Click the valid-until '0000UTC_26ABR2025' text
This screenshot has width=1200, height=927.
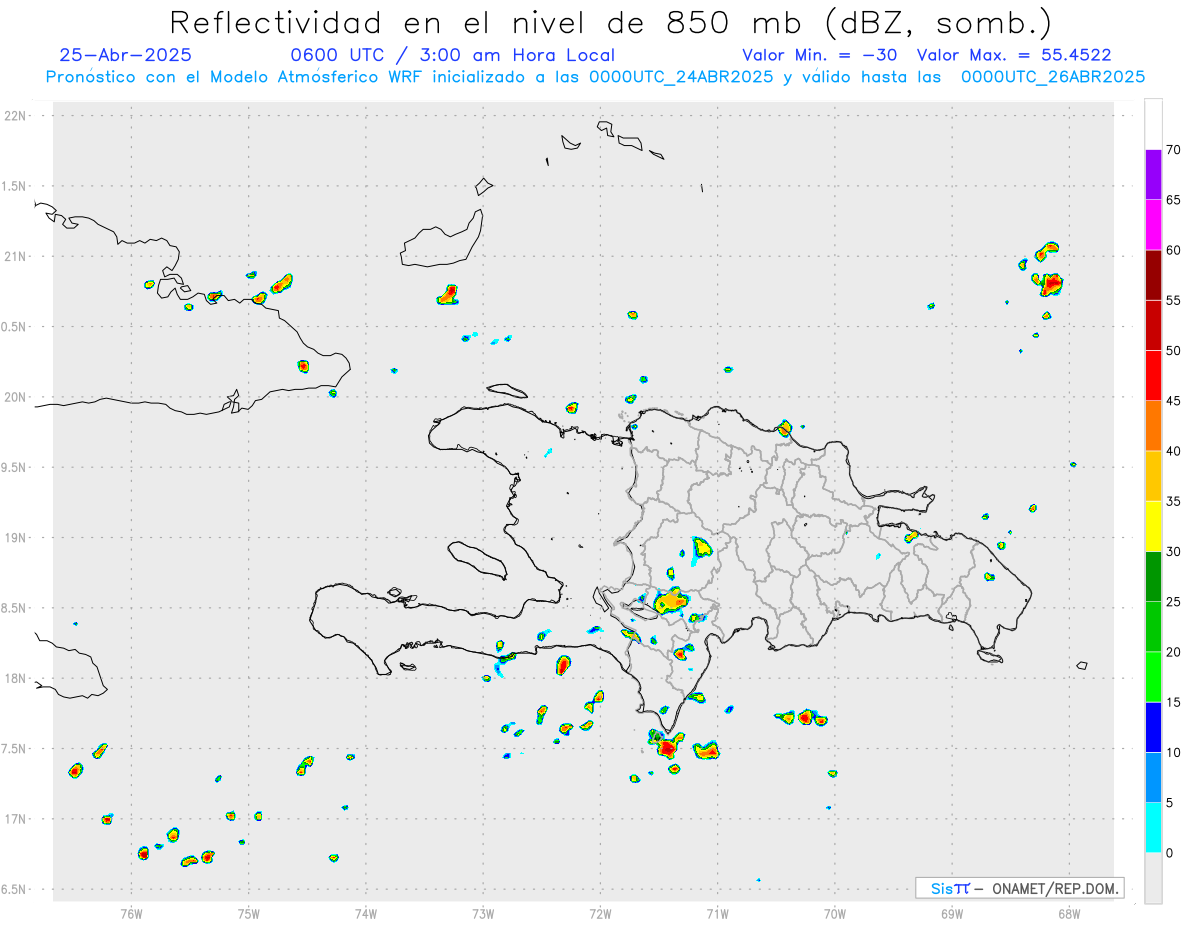[x=1053, y=76]
